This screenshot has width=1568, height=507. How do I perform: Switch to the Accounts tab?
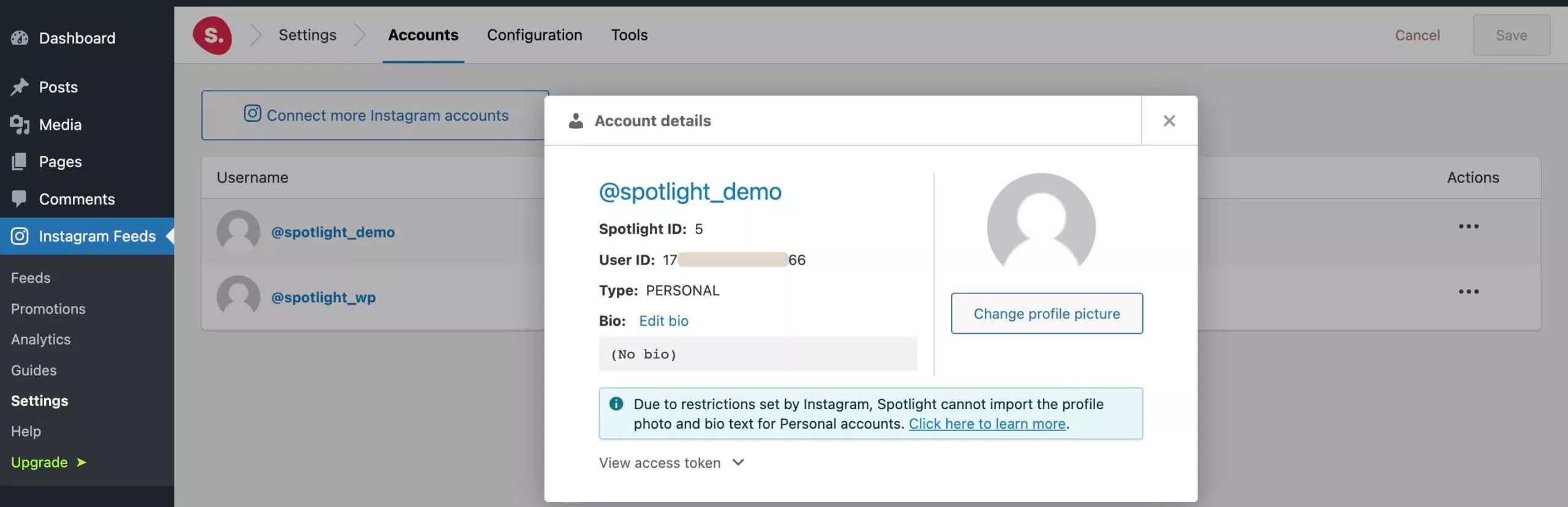[x=423, y=35]
